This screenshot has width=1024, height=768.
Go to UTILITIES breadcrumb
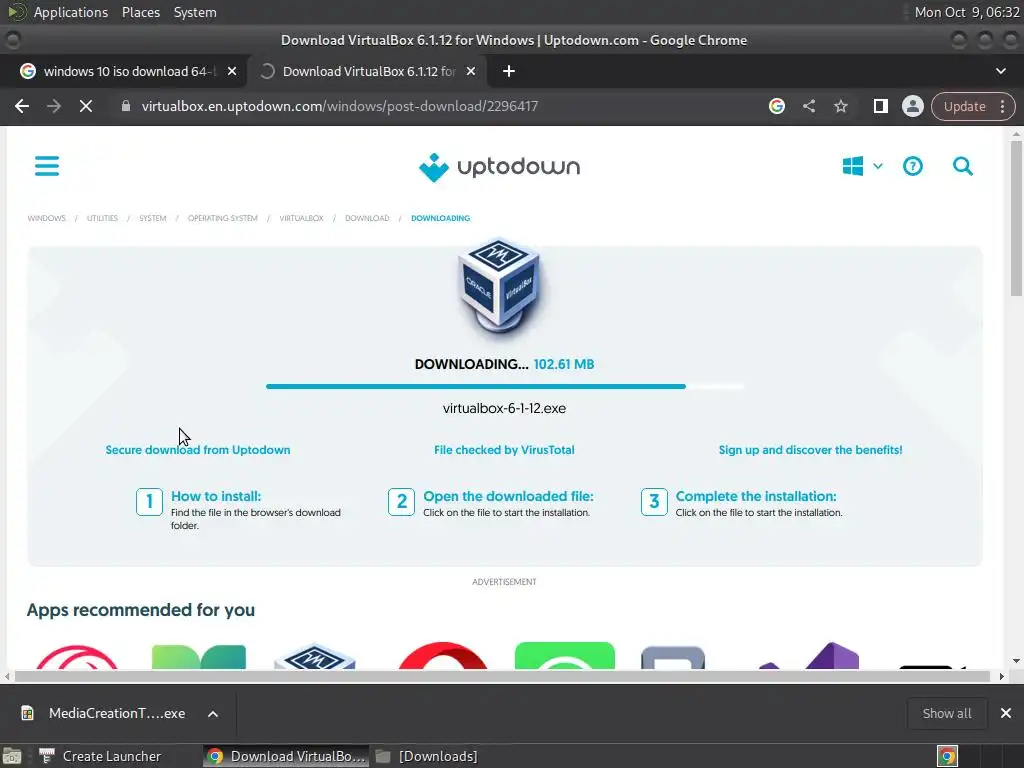(103, 218)
